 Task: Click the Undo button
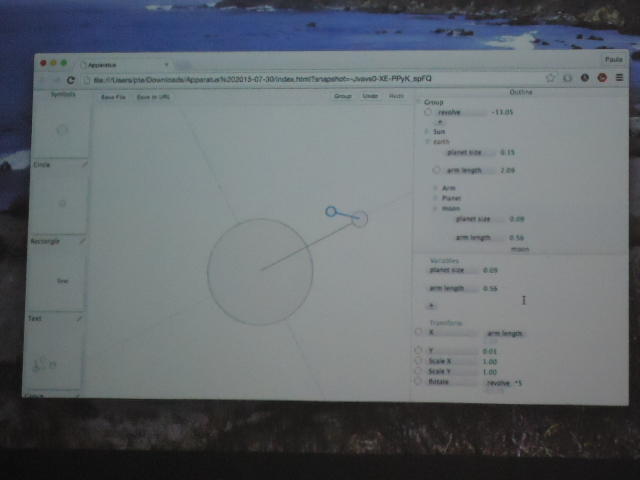point(370,96)
